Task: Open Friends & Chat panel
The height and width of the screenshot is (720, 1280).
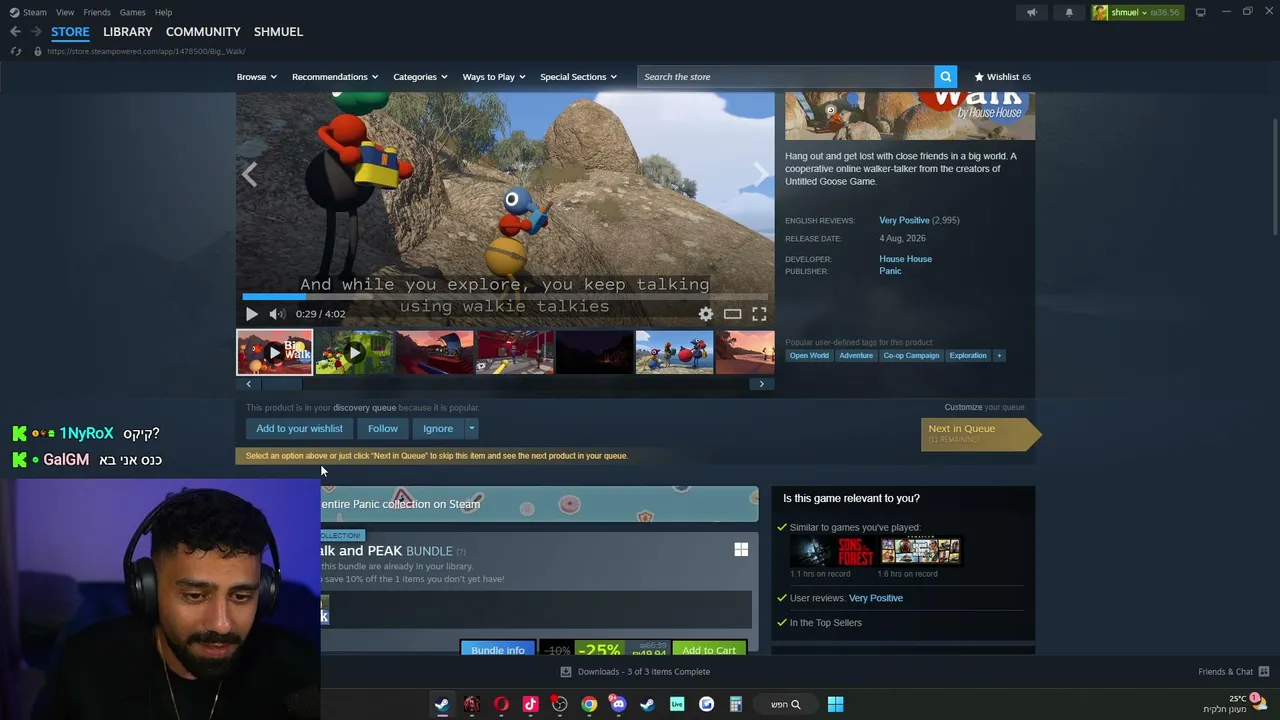Action: (1233, 672)
